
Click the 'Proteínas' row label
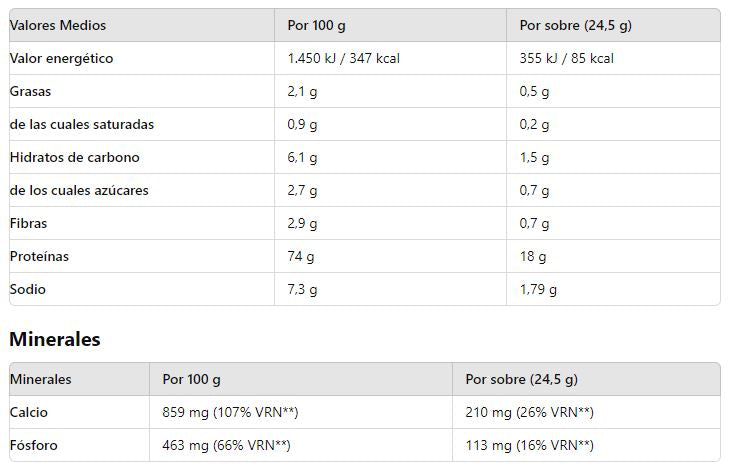point(39,256)
